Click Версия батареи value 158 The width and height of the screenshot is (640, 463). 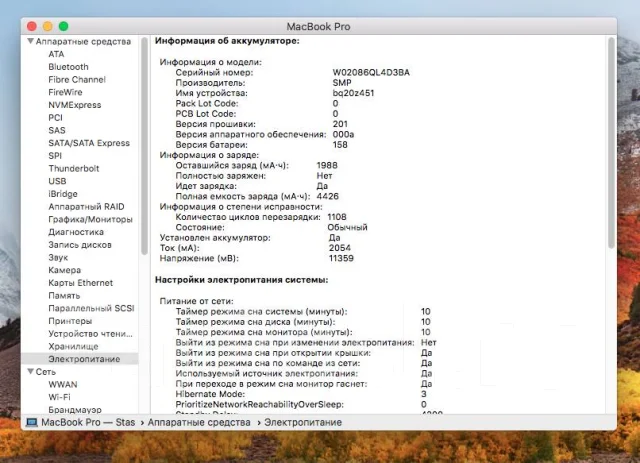340,145
